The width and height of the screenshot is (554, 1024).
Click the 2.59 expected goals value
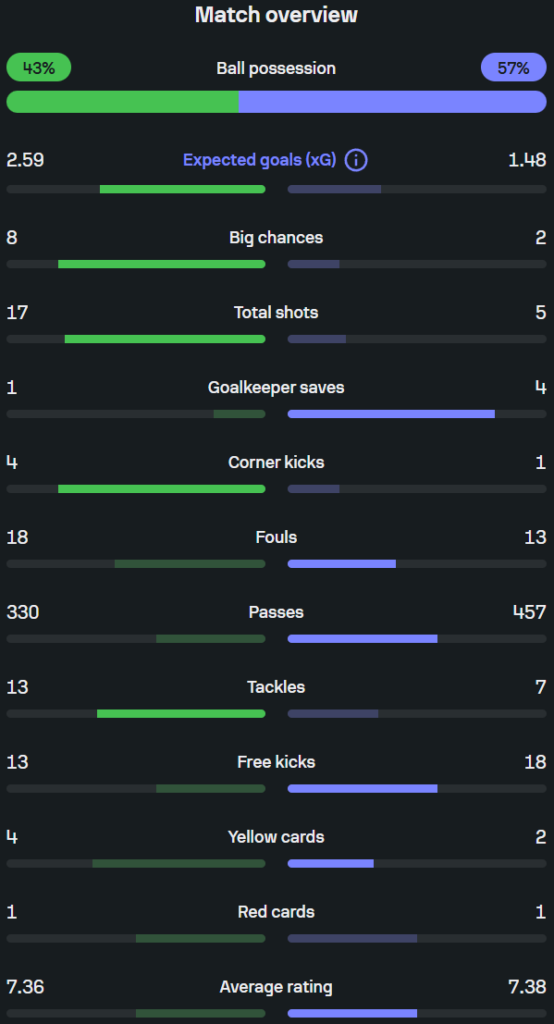[25, 160]
